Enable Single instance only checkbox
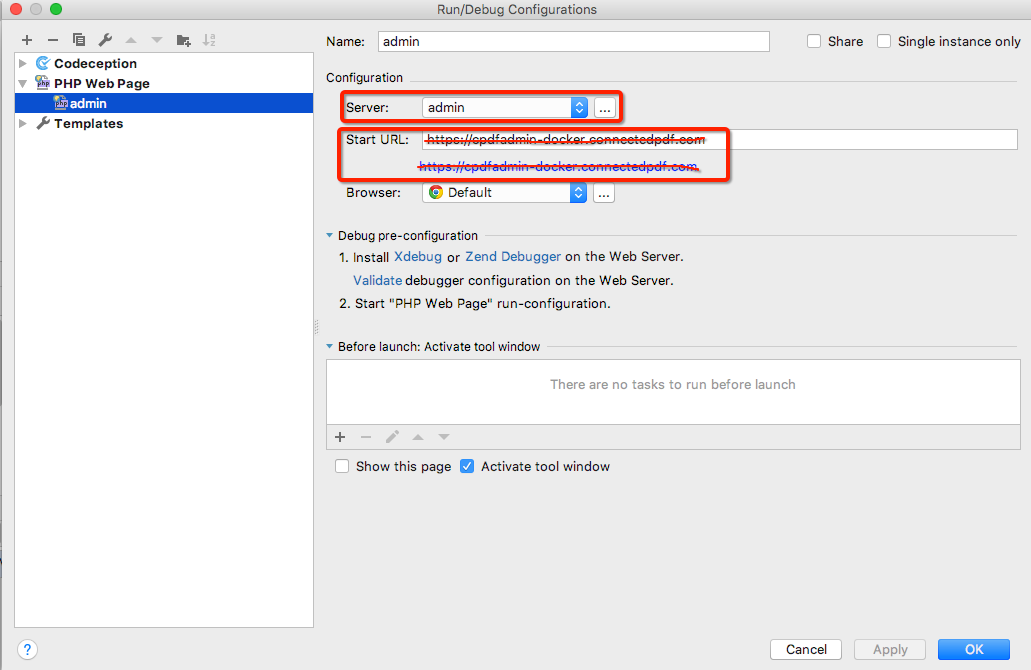This screenshot has width=1031, height=670. point(884,41)
